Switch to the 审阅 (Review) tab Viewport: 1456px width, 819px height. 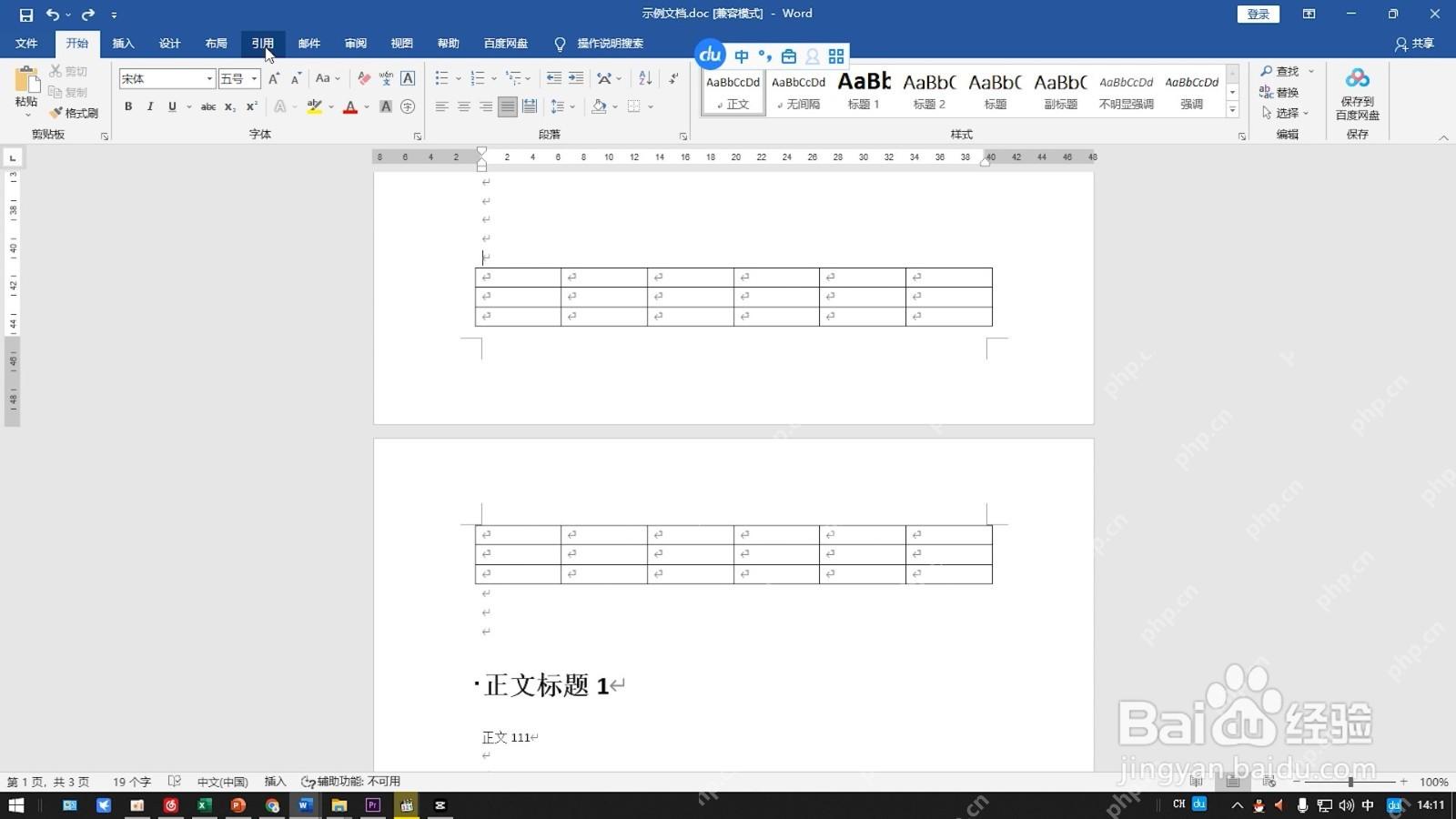356,44
